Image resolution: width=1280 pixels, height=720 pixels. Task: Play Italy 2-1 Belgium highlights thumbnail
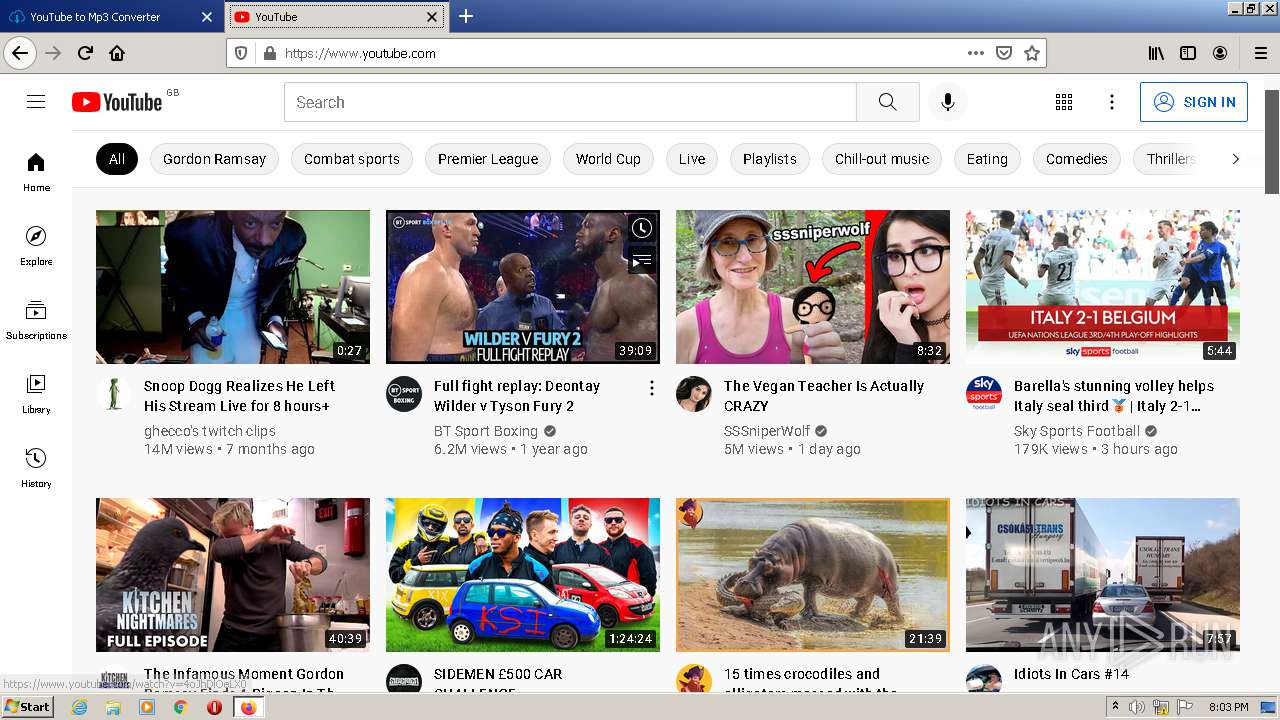point(1103,287)
